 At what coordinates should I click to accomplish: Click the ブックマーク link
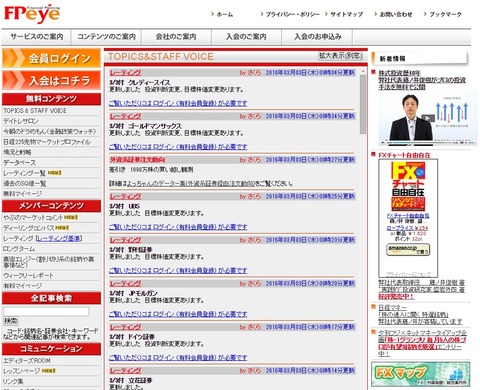click(x=445, y=14)
